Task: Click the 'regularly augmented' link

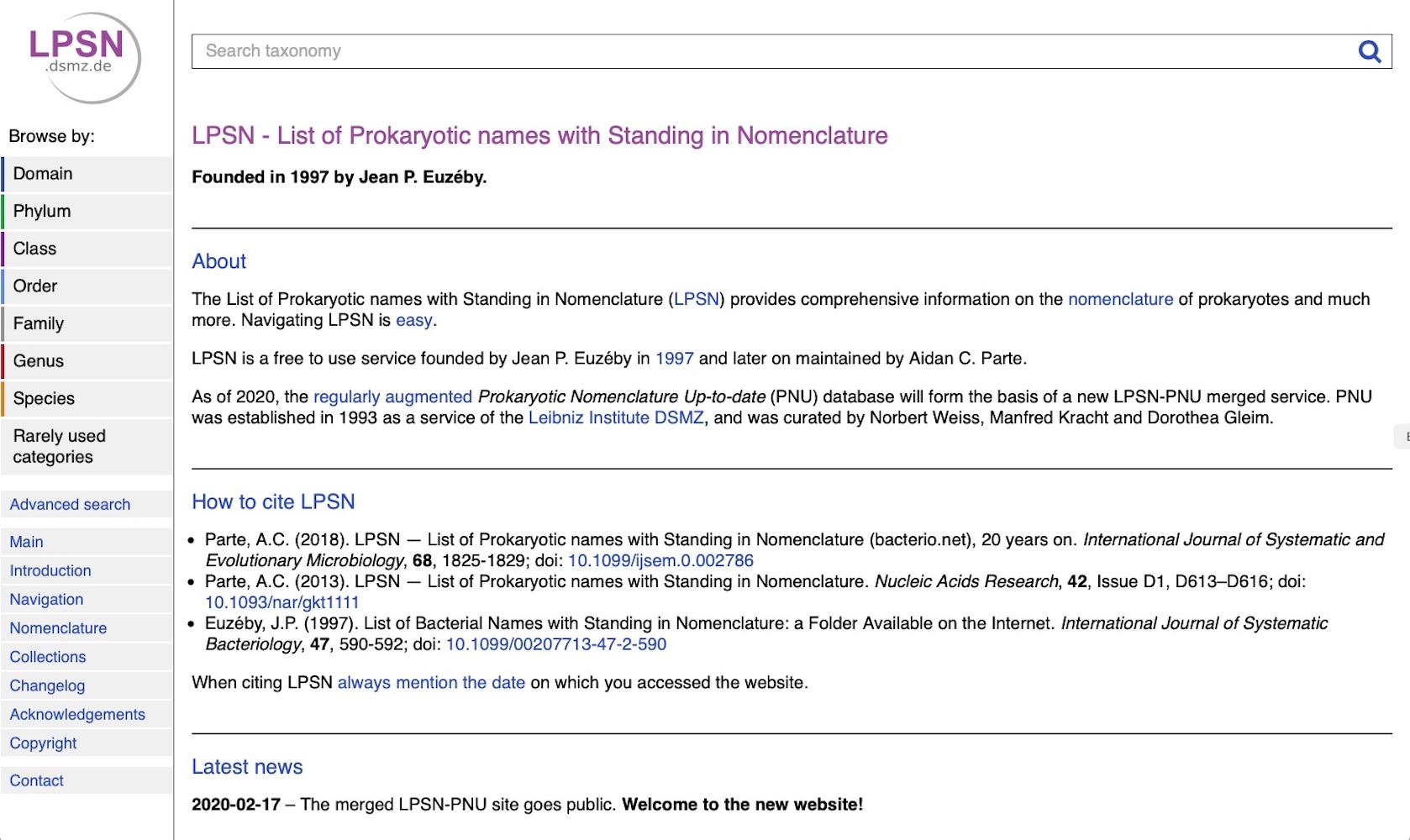Action: [392, 397]
